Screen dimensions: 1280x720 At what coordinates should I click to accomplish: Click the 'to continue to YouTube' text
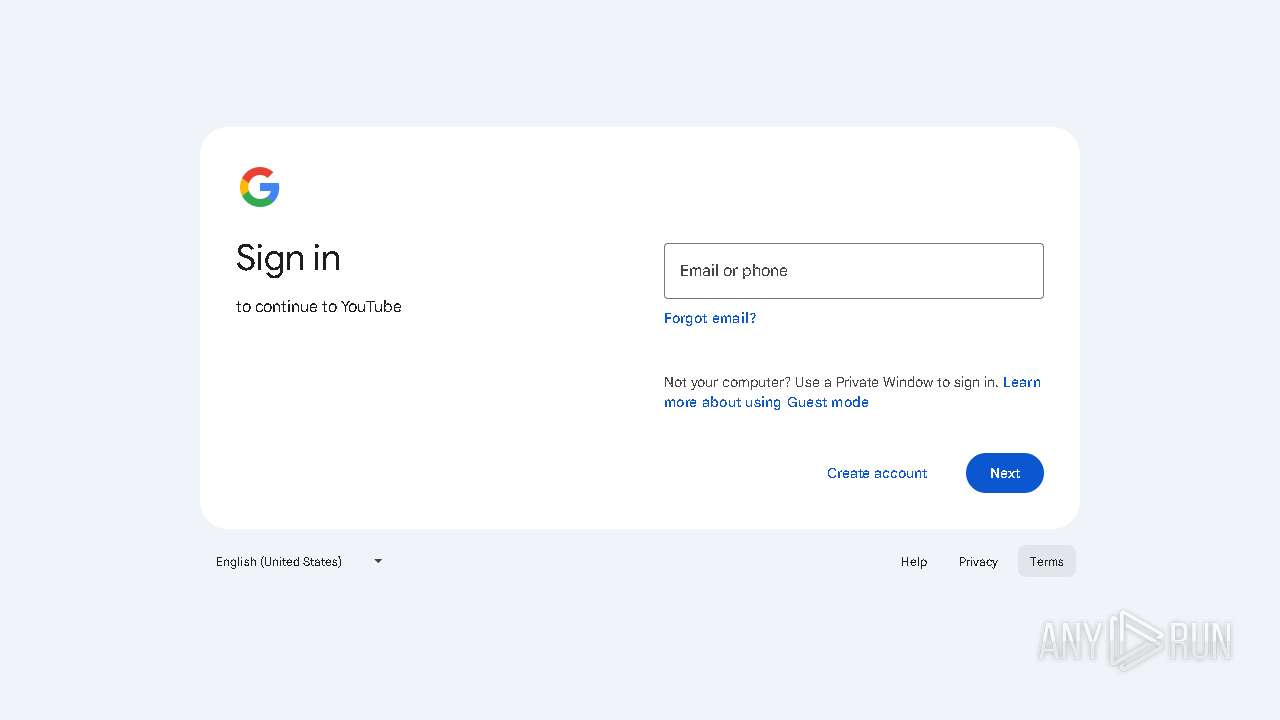coord(319,306)
